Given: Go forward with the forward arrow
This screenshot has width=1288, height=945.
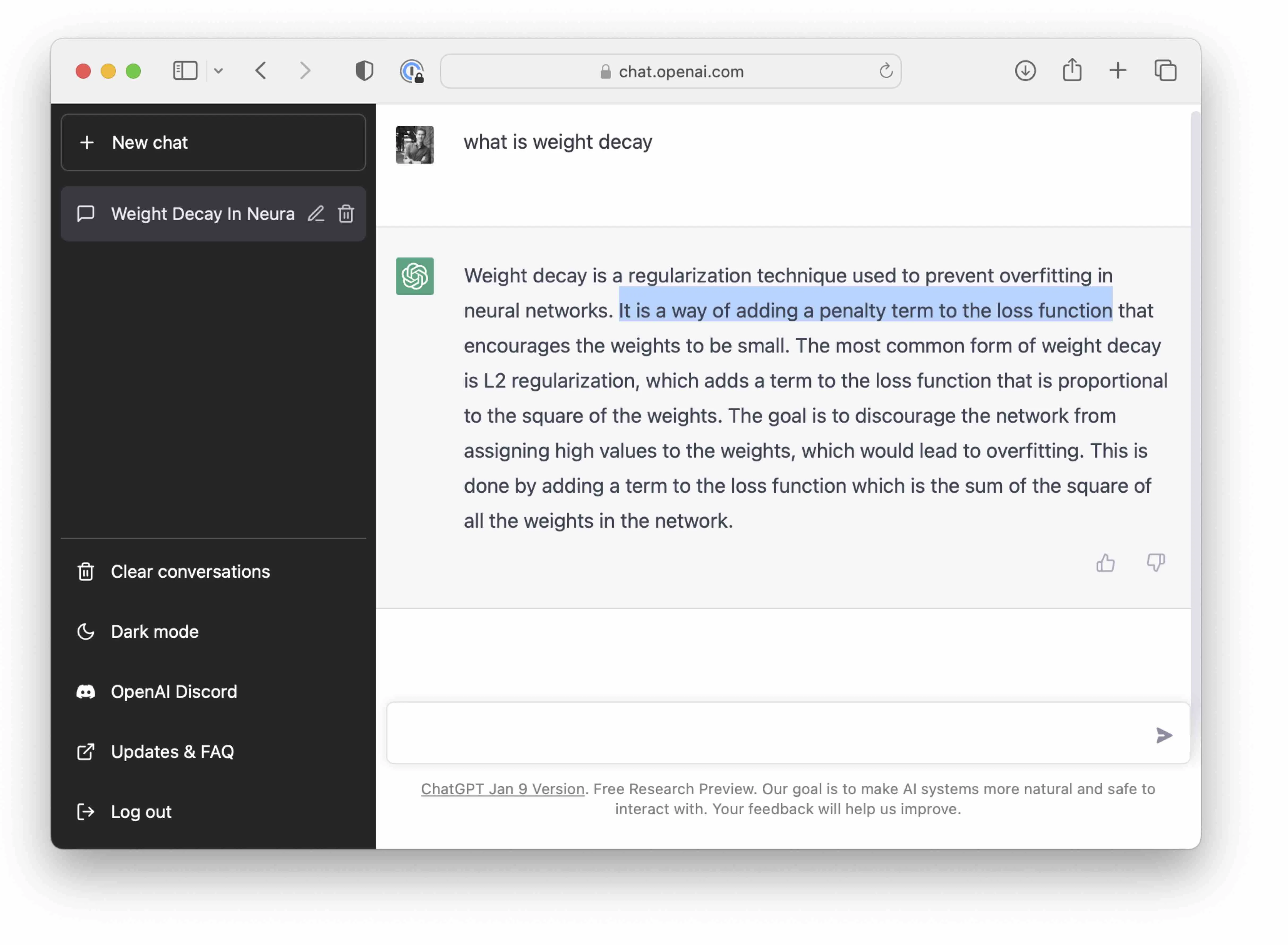Looking at the screenshot, I should pos(306,71).
